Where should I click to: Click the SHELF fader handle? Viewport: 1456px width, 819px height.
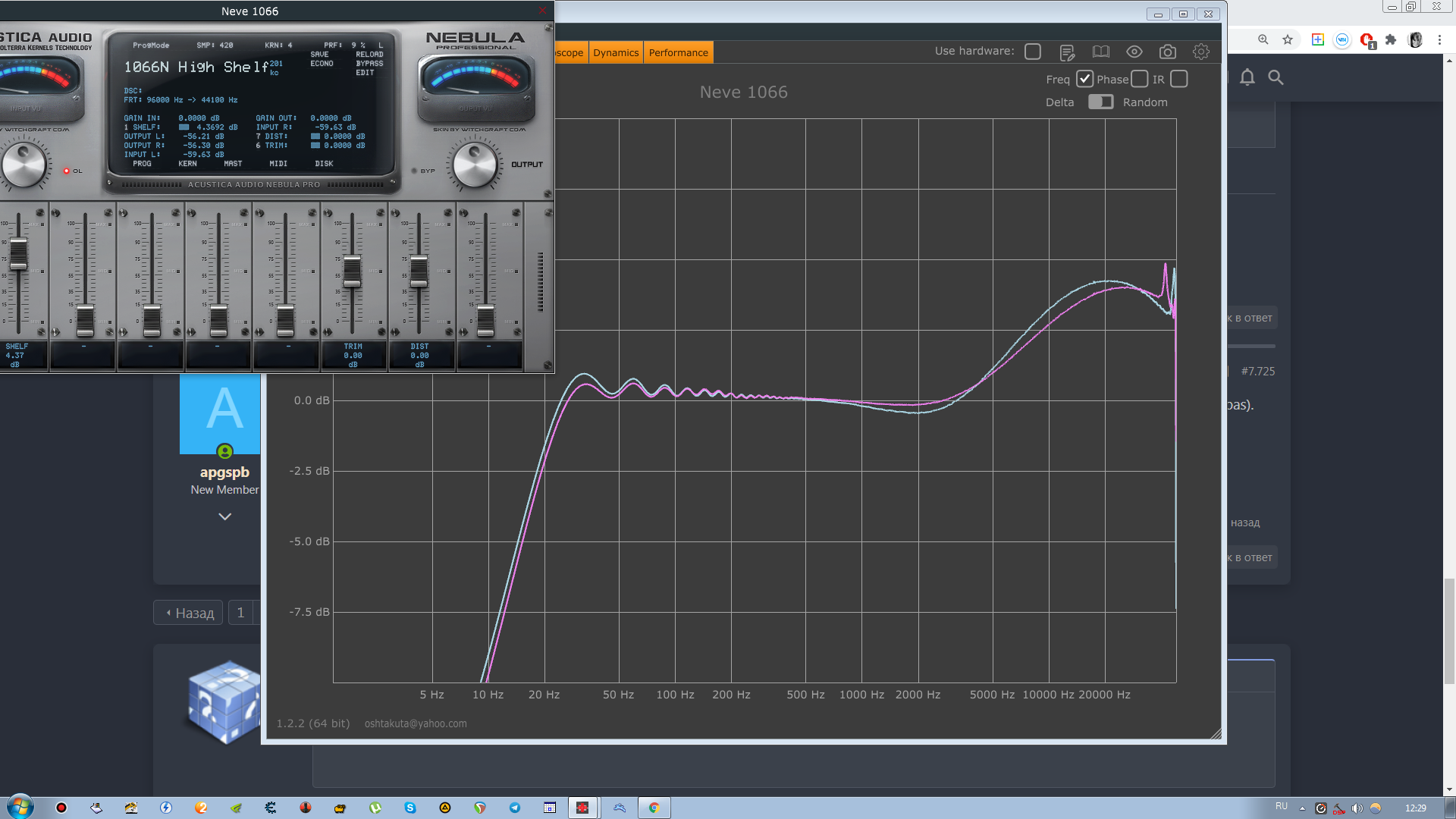18,253
